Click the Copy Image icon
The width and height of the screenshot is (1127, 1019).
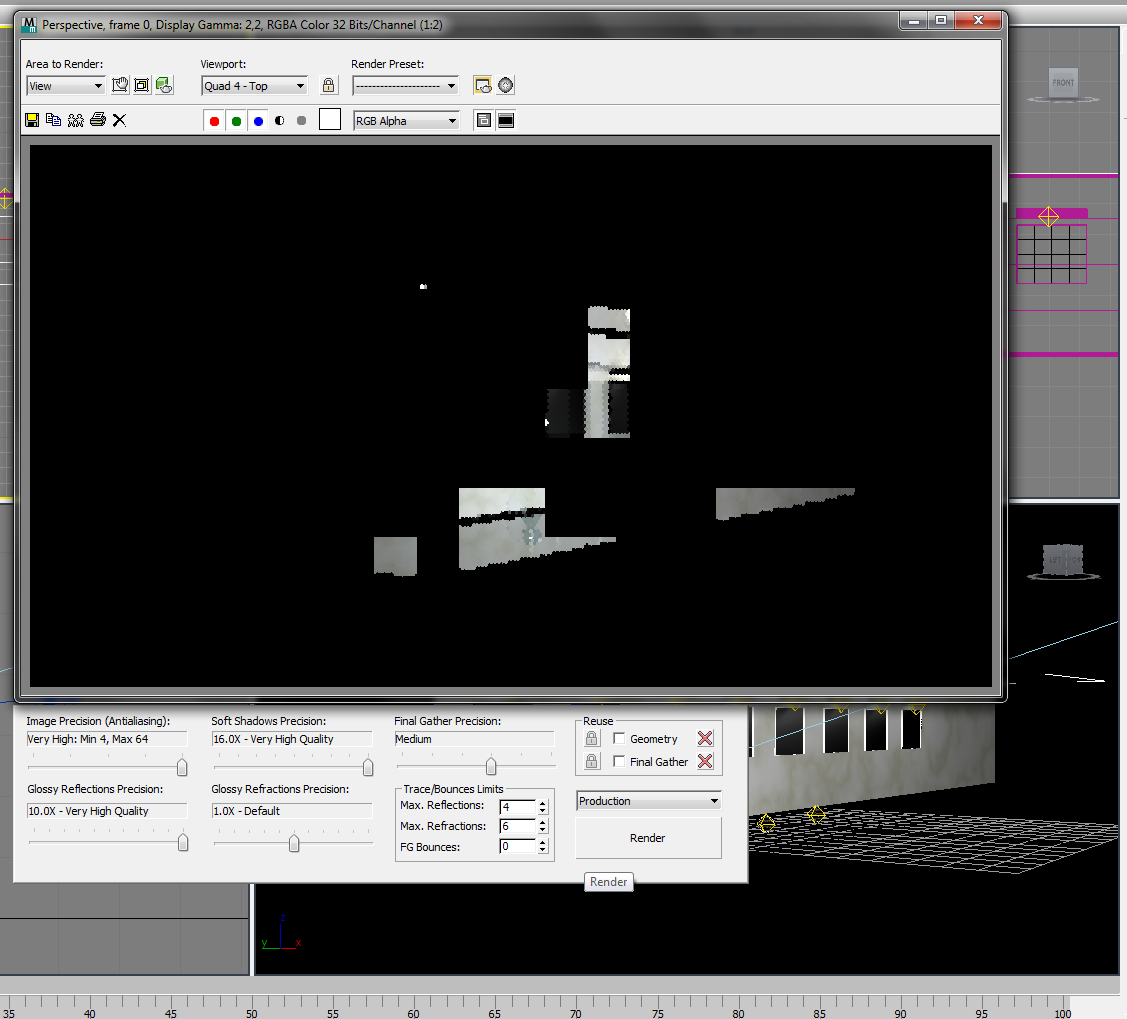[x=53, y=120]
